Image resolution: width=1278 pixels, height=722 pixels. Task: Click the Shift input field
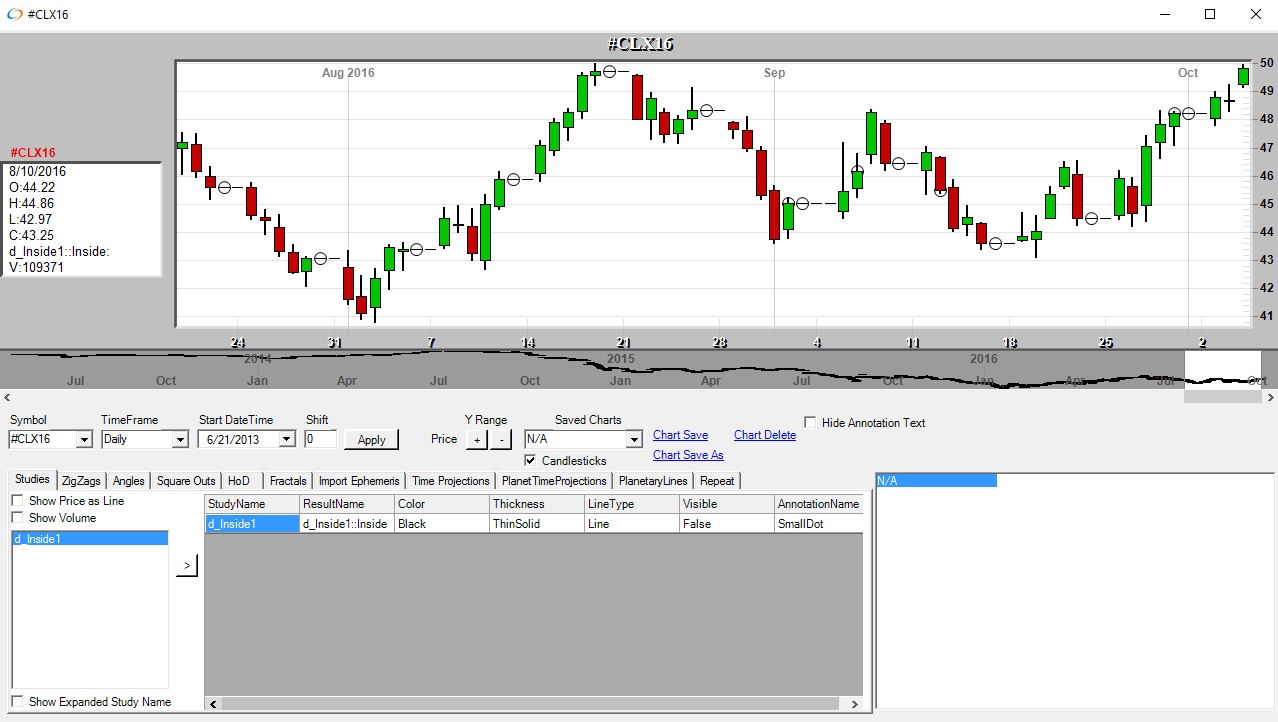320,439
